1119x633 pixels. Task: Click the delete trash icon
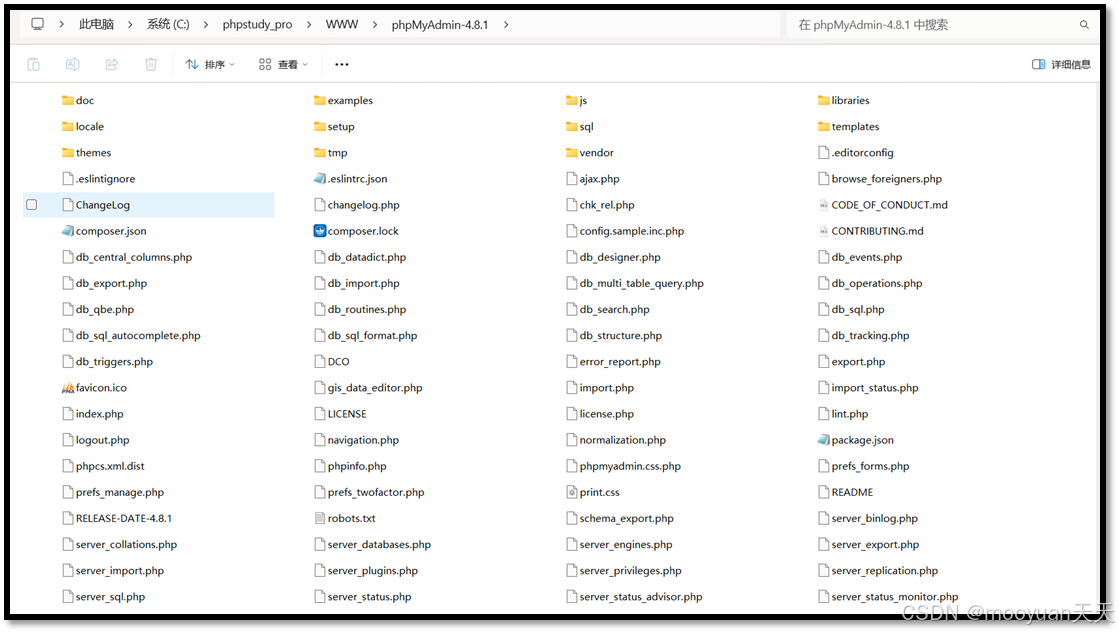point(151,64)
